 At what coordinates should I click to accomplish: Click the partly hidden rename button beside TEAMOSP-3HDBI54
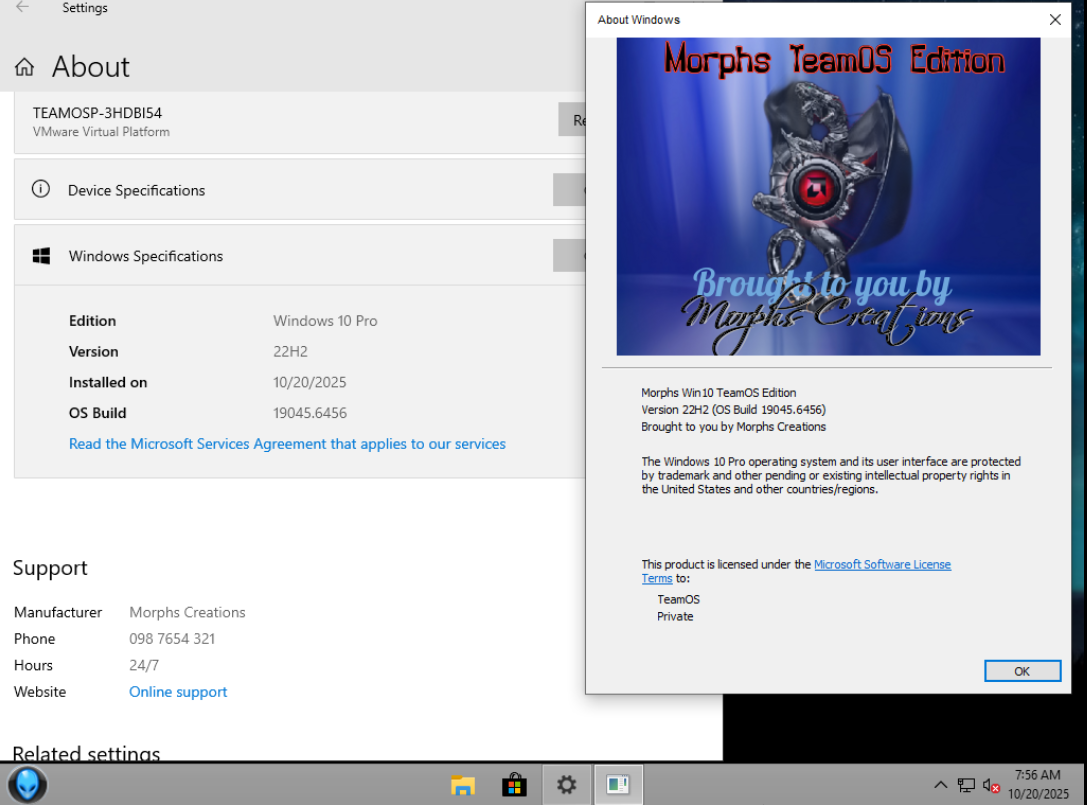(x=572, y=120)
